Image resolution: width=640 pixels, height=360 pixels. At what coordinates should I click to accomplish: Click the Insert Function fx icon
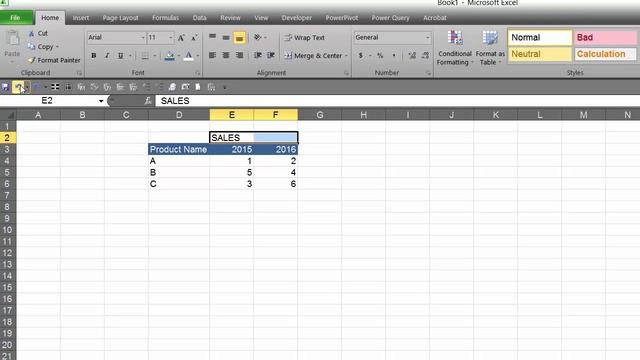point(148,101)
